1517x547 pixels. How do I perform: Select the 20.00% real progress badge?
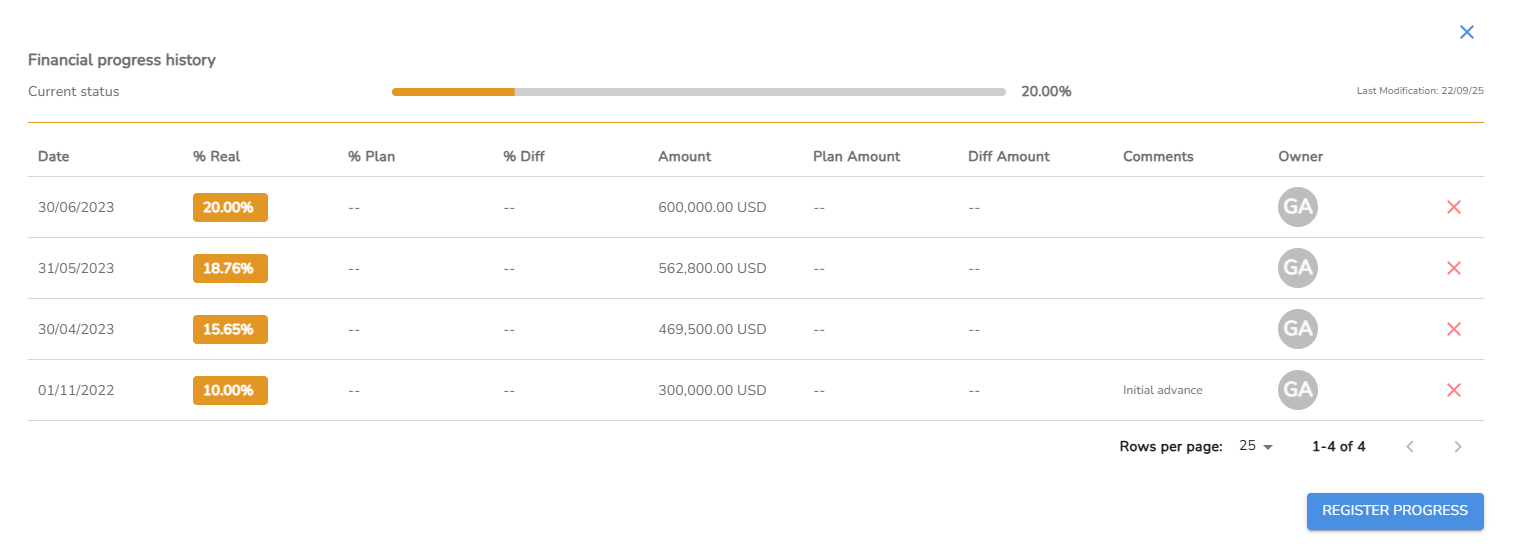pos(230,207)
